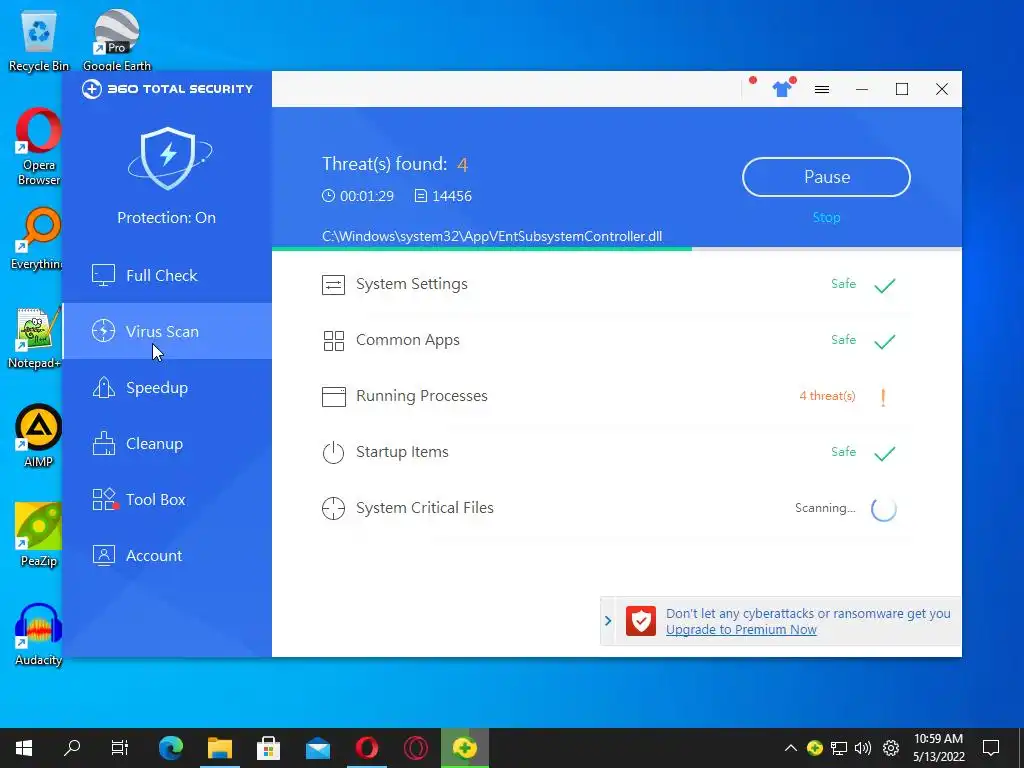1024x768 pixels.
Task: Click the Running Processes window icon
Action: [333, 396]
